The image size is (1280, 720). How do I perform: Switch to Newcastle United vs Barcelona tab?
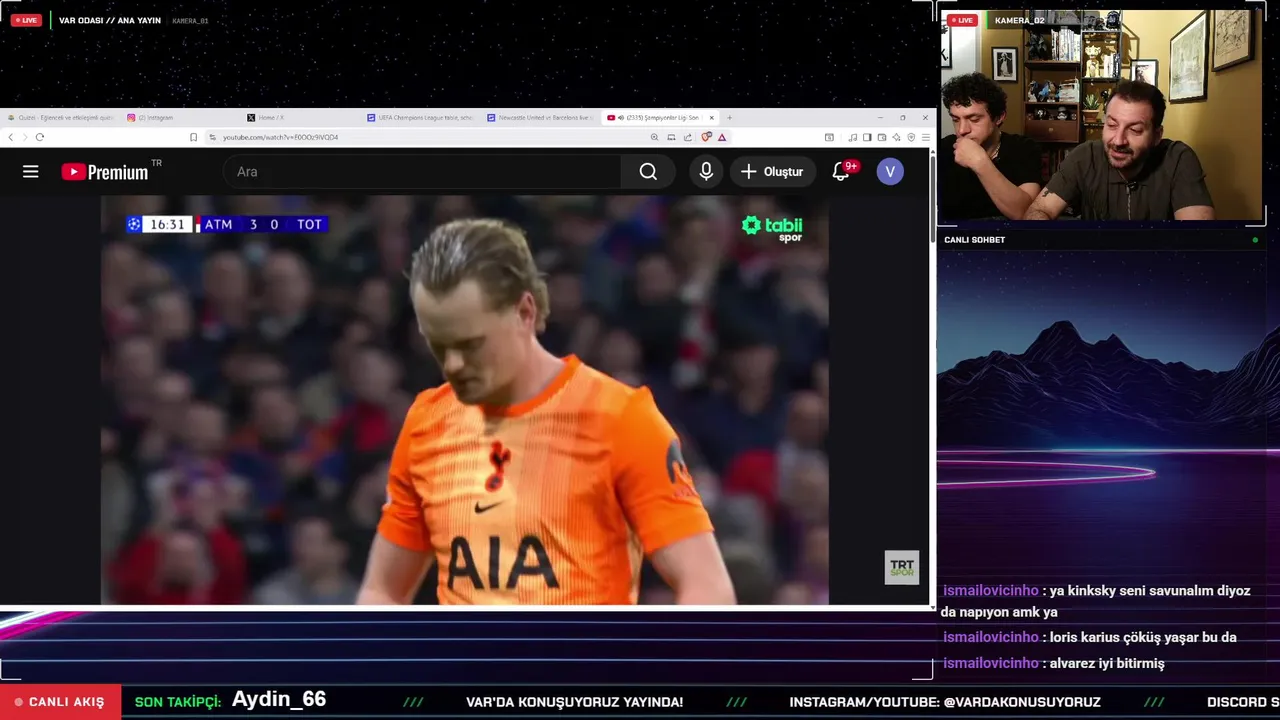(540, 118)
